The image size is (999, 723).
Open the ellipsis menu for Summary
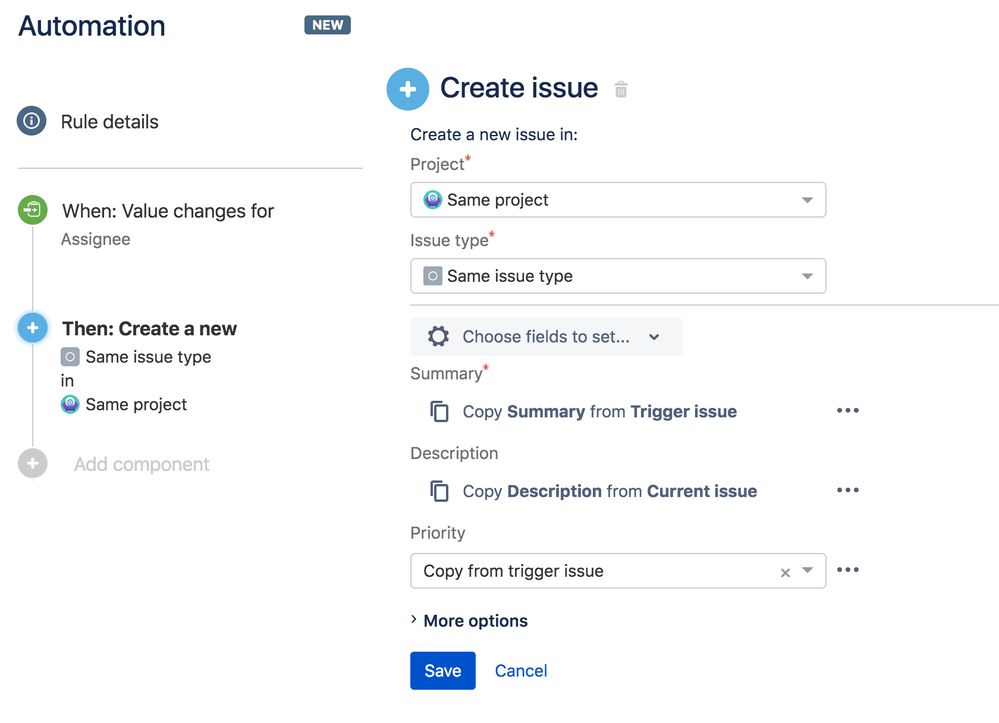(x=847, y=410)
